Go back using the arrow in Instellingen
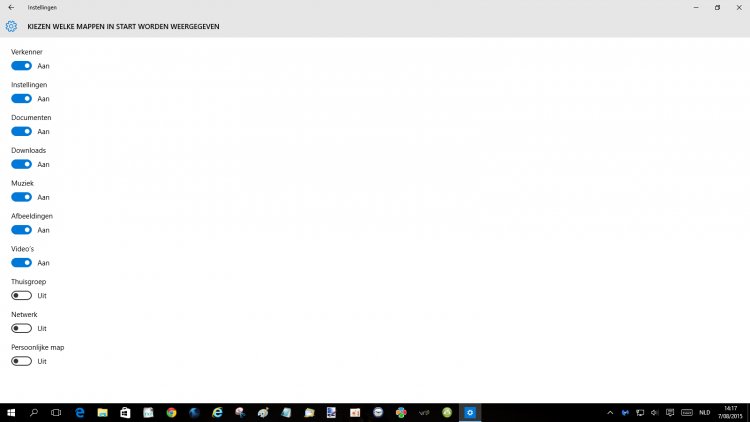Viewport: 750px width, 422px height. pyautogui.click(x=11, y=8)
